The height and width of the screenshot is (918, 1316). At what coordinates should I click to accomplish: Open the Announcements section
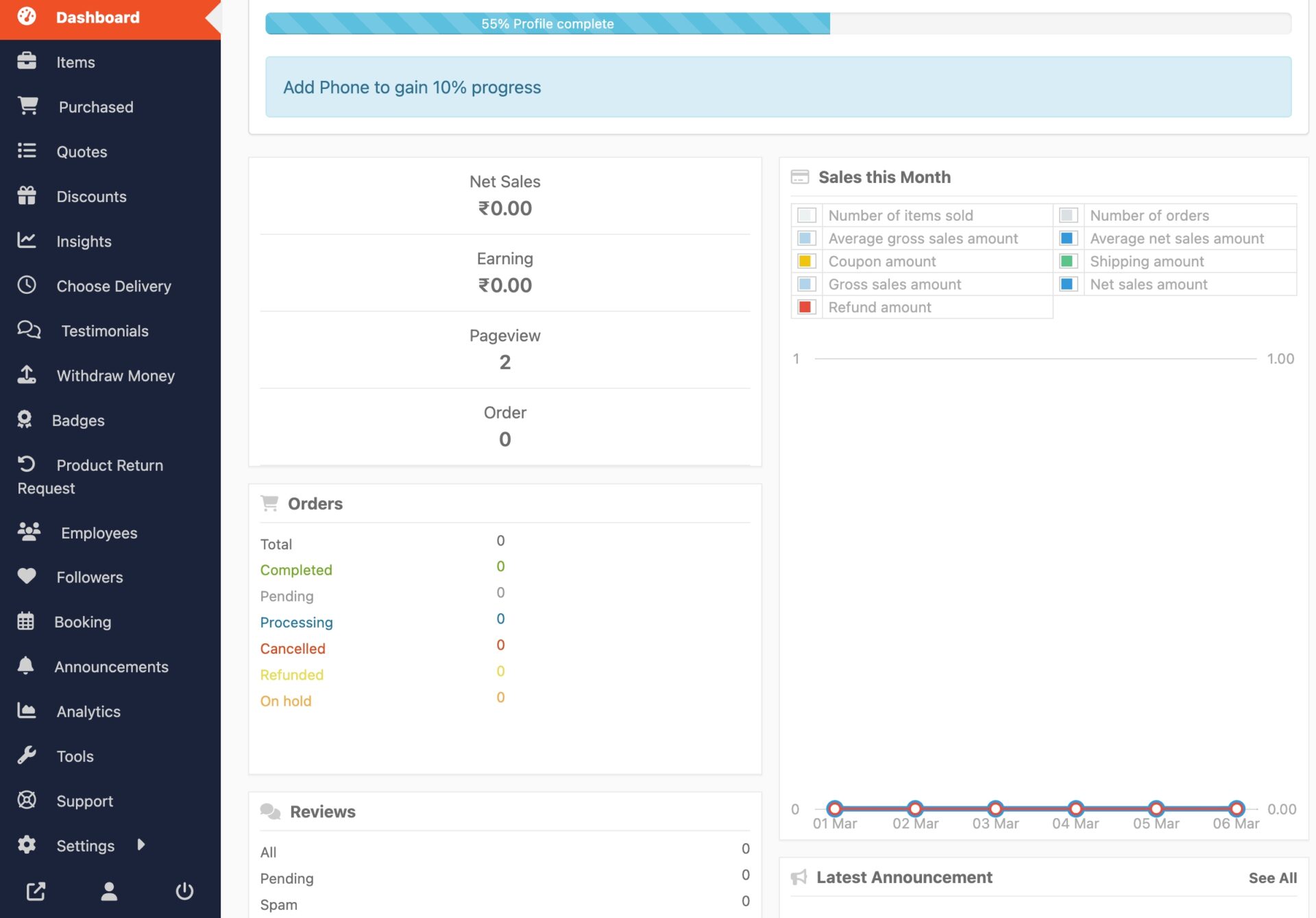tap(111, 666)
